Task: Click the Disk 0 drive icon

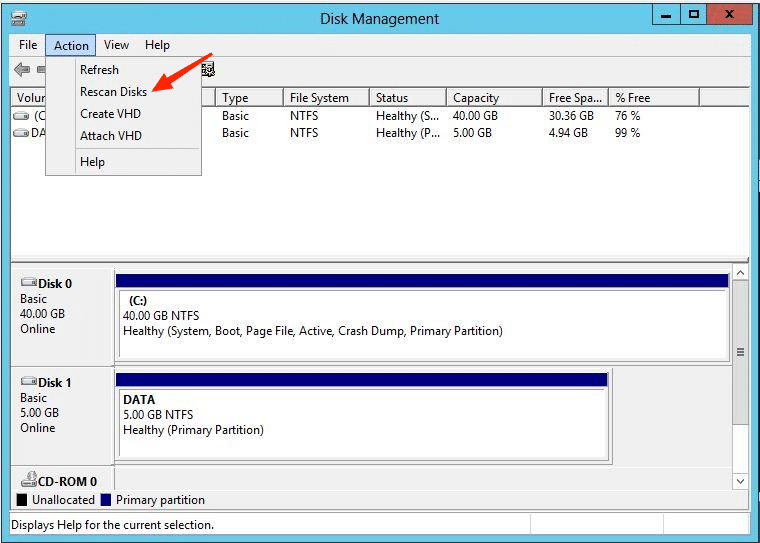Action: [29, 282]
